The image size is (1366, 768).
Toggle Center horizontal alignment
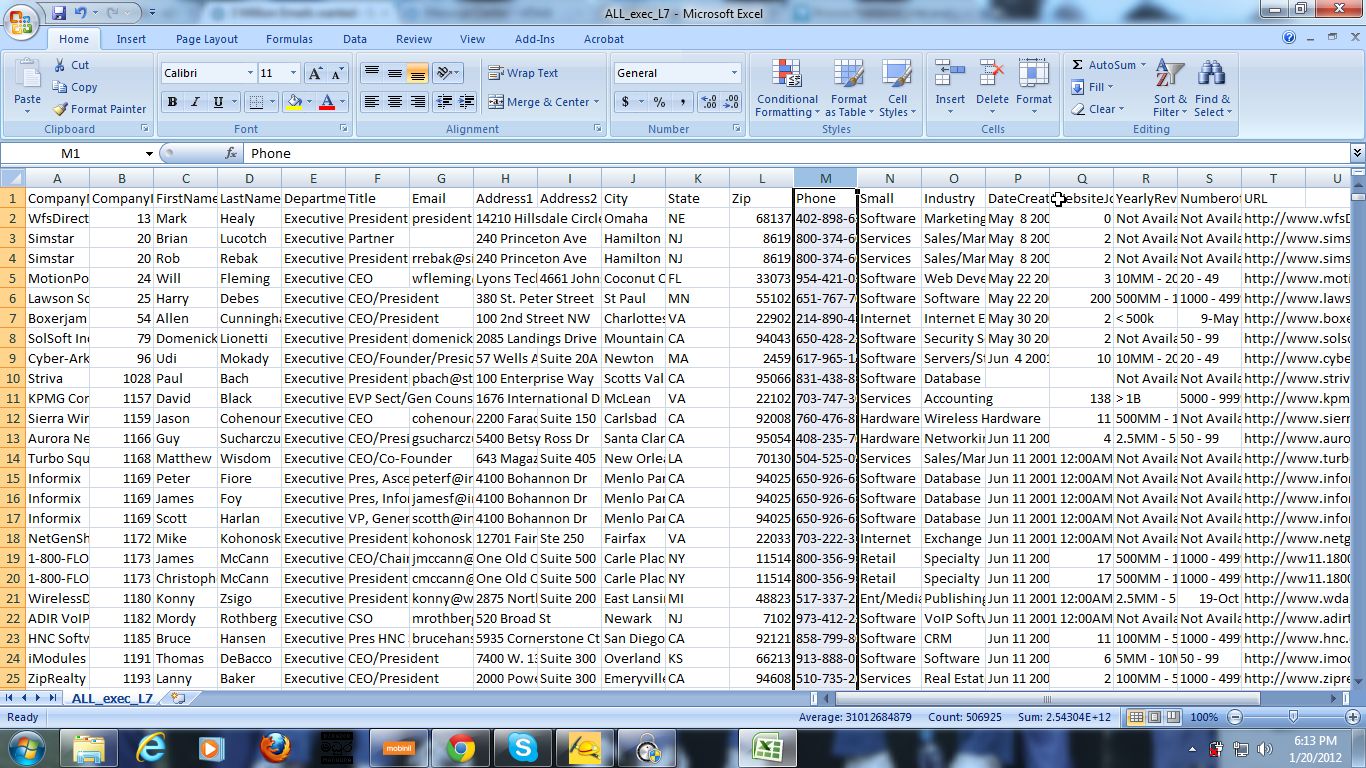(x=395, y=102)
